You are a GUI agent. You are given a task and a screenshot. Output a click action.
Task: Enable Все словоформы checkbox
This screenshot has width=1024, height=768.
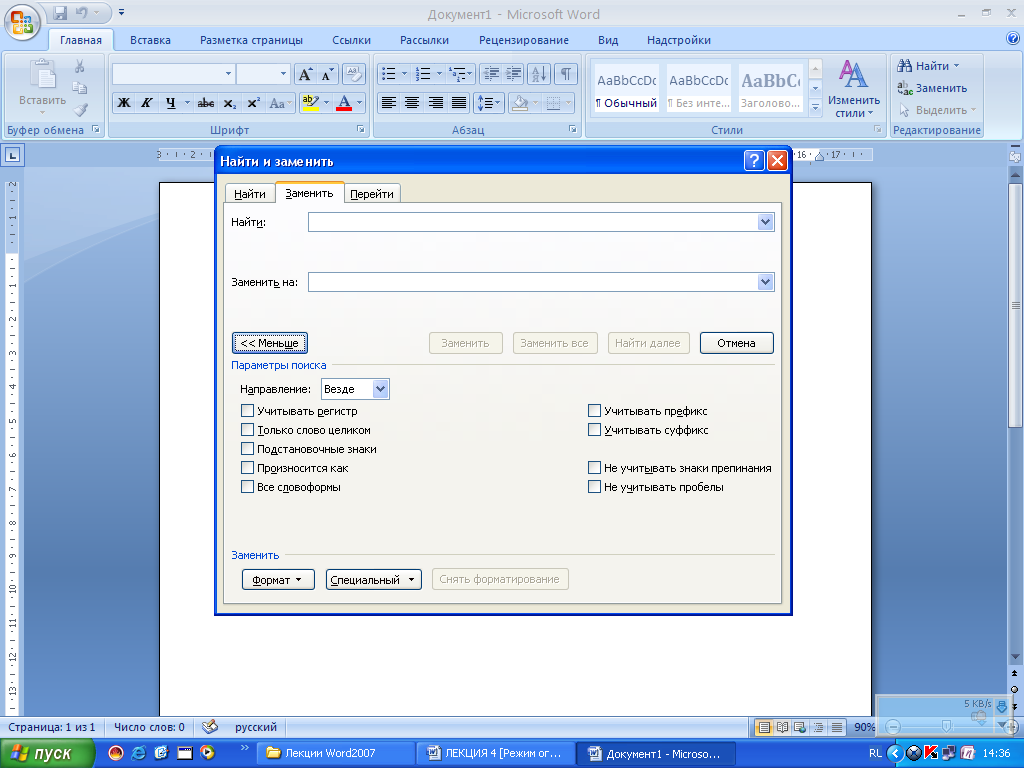click(248, 487)
